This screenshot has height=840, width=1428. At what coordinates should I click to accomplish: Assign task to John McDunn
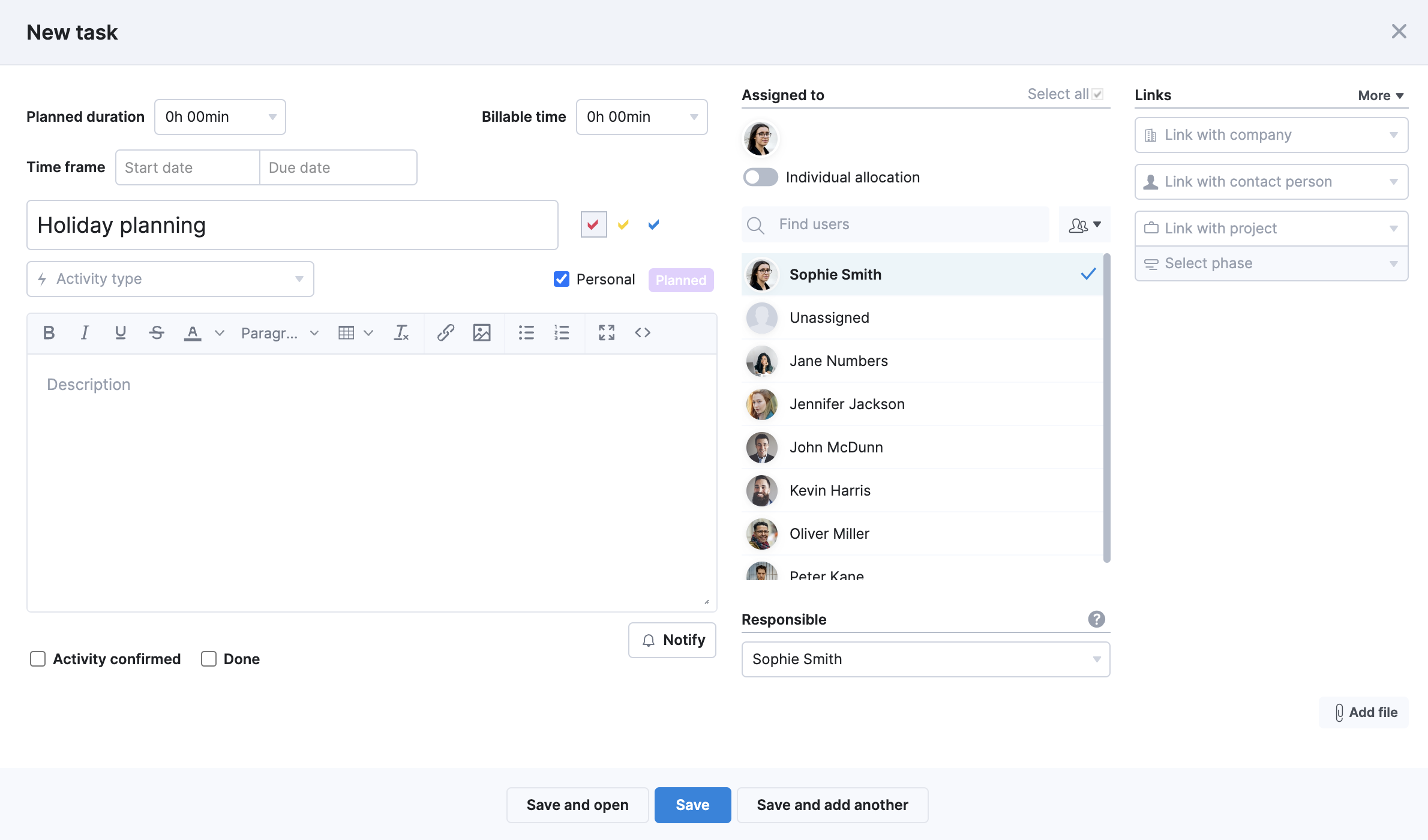[x=922, y=448]
